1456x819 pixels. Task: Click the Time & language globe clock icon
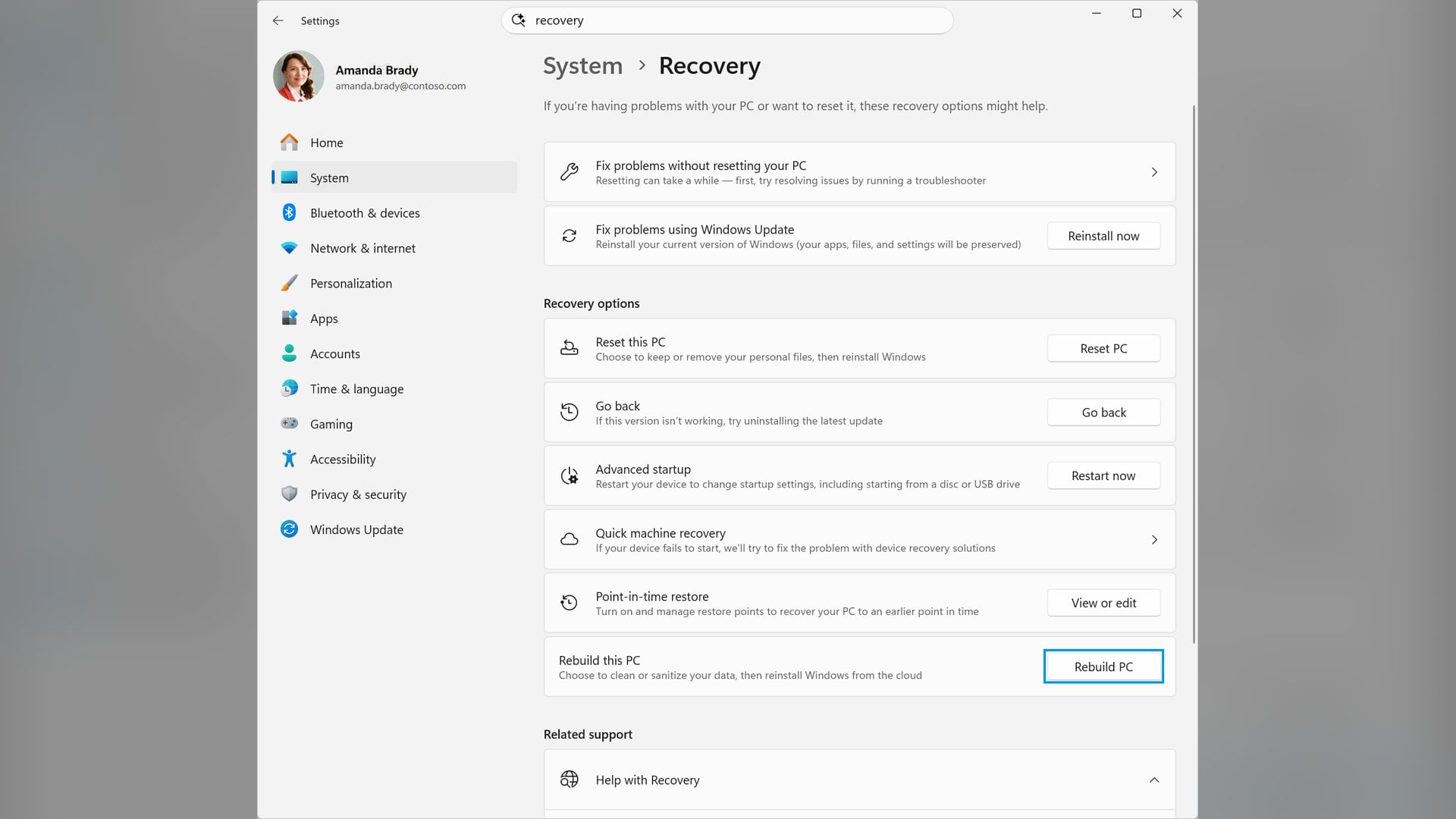point(289,388)
